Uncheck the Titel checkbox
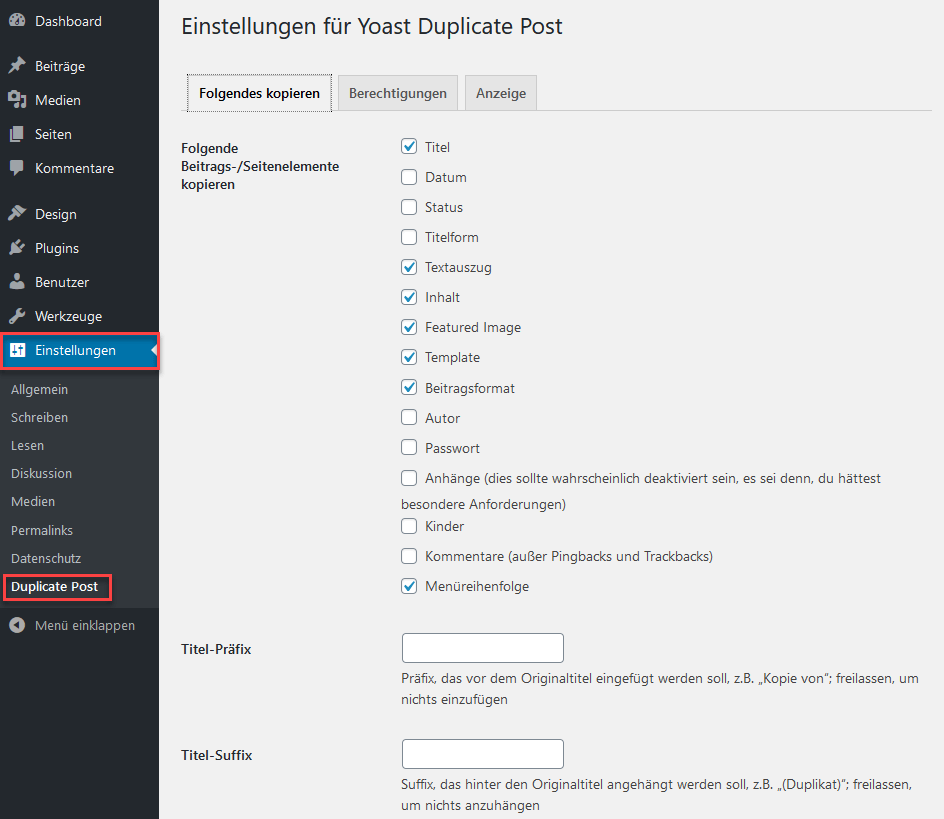The image size is (944, 819). (409, 146)
